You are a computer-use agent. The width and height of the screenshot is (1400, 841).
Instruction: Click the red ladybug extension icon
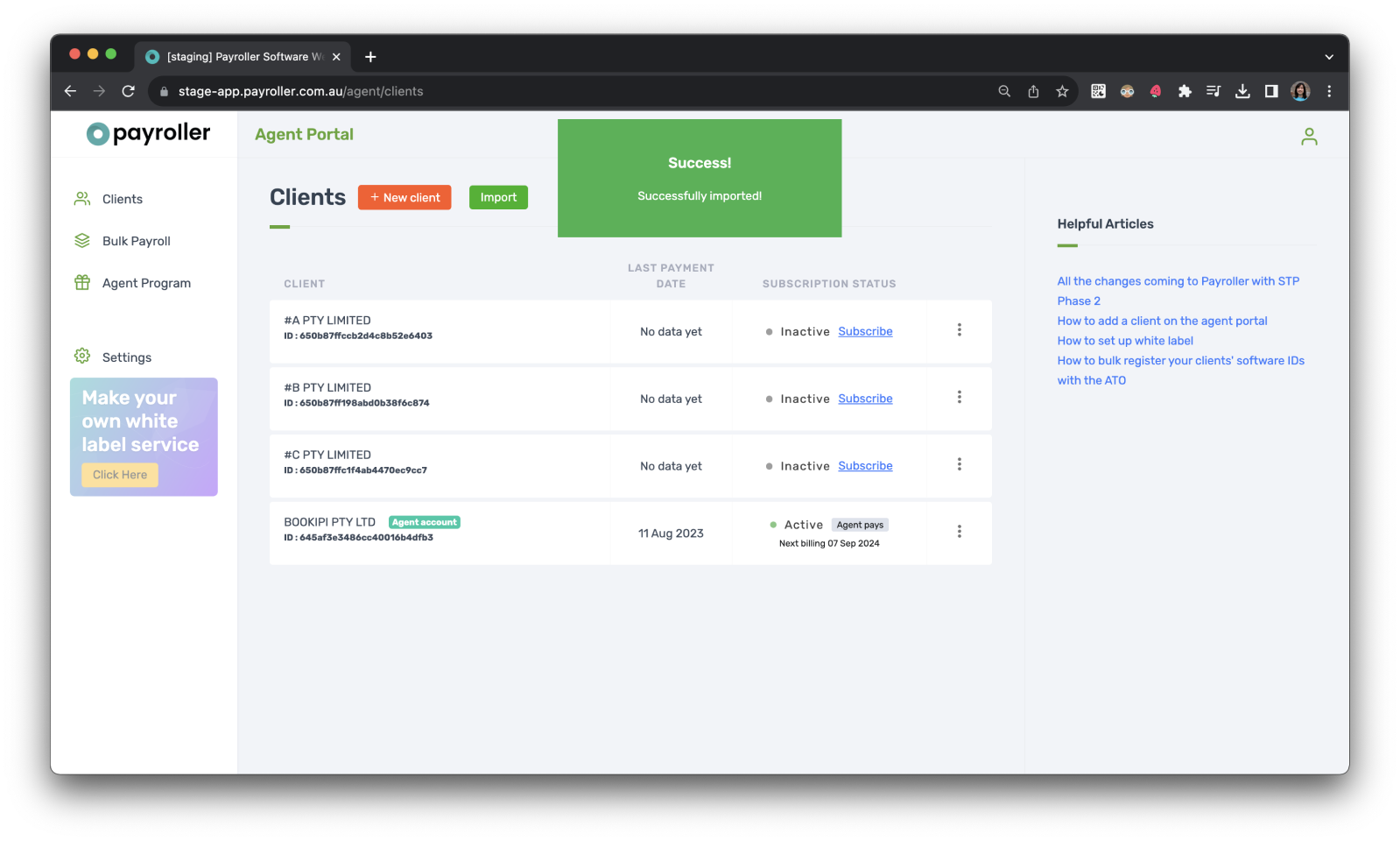tap(1156, 91)
